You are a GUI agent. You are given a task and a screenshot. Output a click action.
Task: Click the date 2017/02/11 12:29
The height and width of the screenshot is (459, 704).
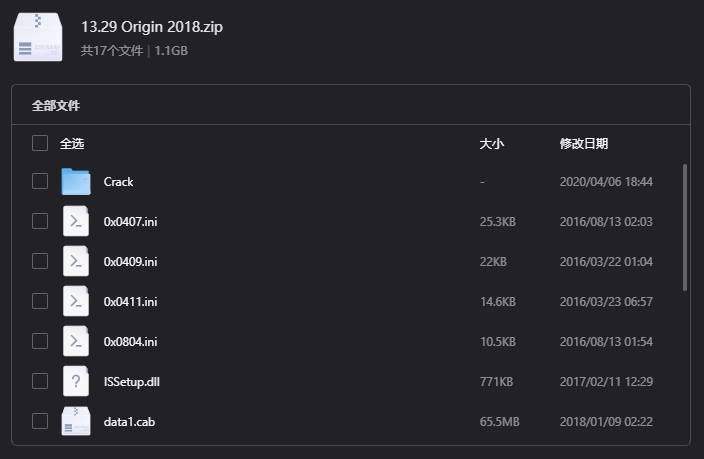(606, 381)
